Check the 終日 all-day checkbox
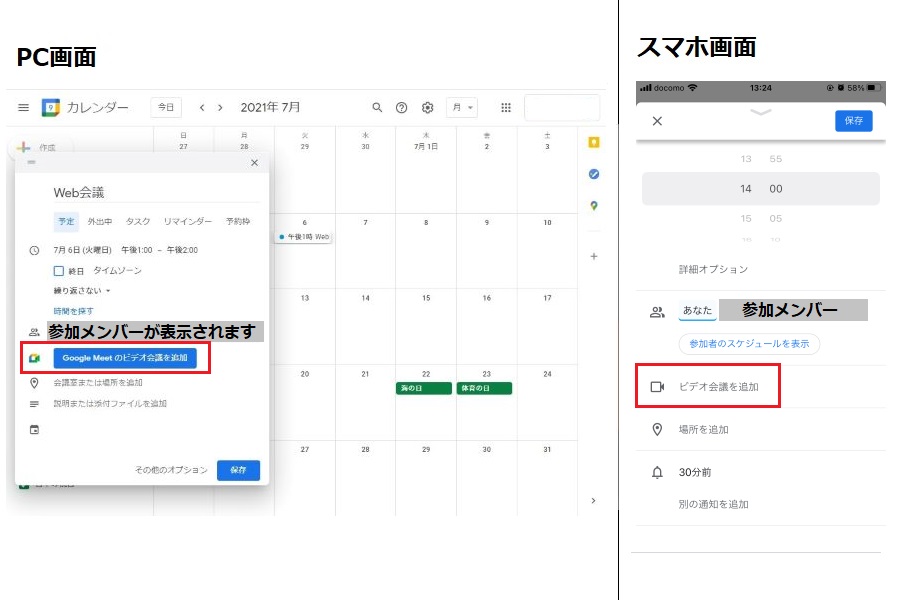This screenshot has width=900, height=600. tap(59, 271)
